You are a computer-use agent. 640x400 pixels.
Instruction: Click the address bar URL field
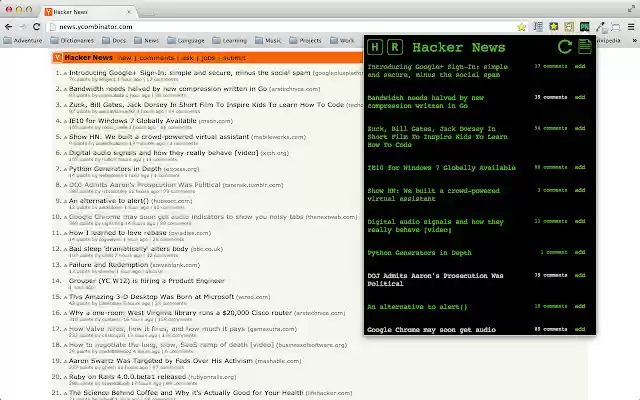282,27
